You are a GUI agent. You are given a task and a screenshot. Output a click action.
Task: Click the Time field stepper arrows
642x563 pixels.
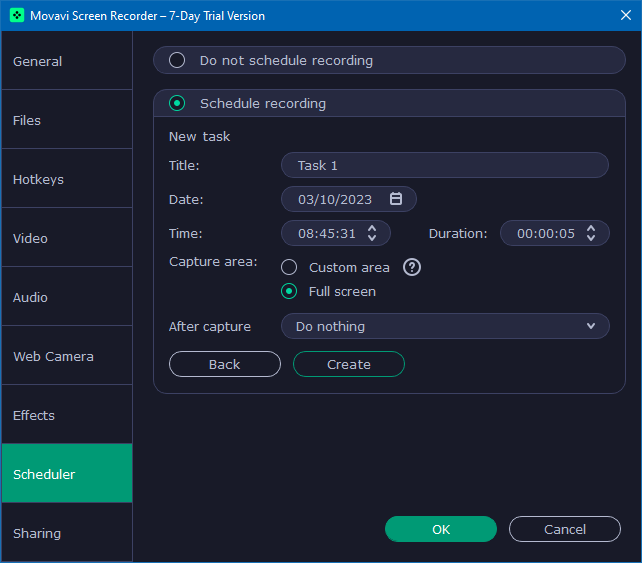[x=372, y=233]
